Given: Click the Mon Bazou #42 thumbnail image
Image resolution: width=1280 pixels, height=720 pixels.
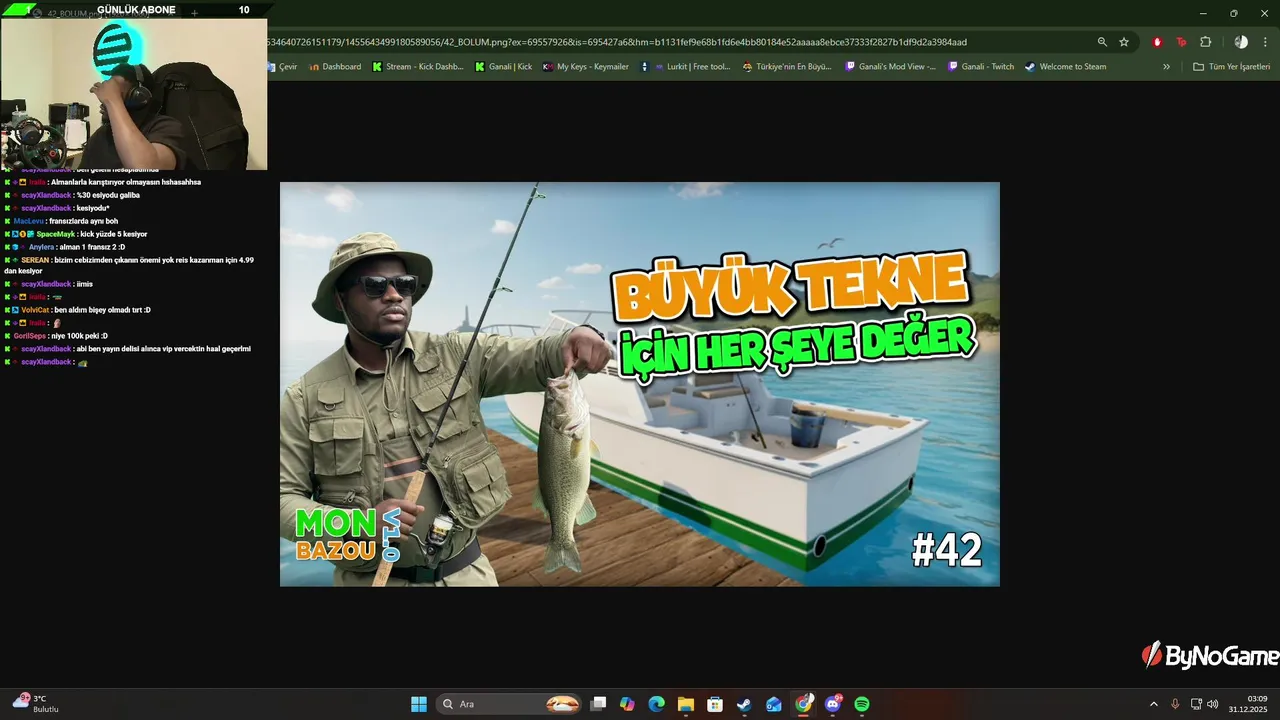Looking at the screenshot, I should 640,384.
